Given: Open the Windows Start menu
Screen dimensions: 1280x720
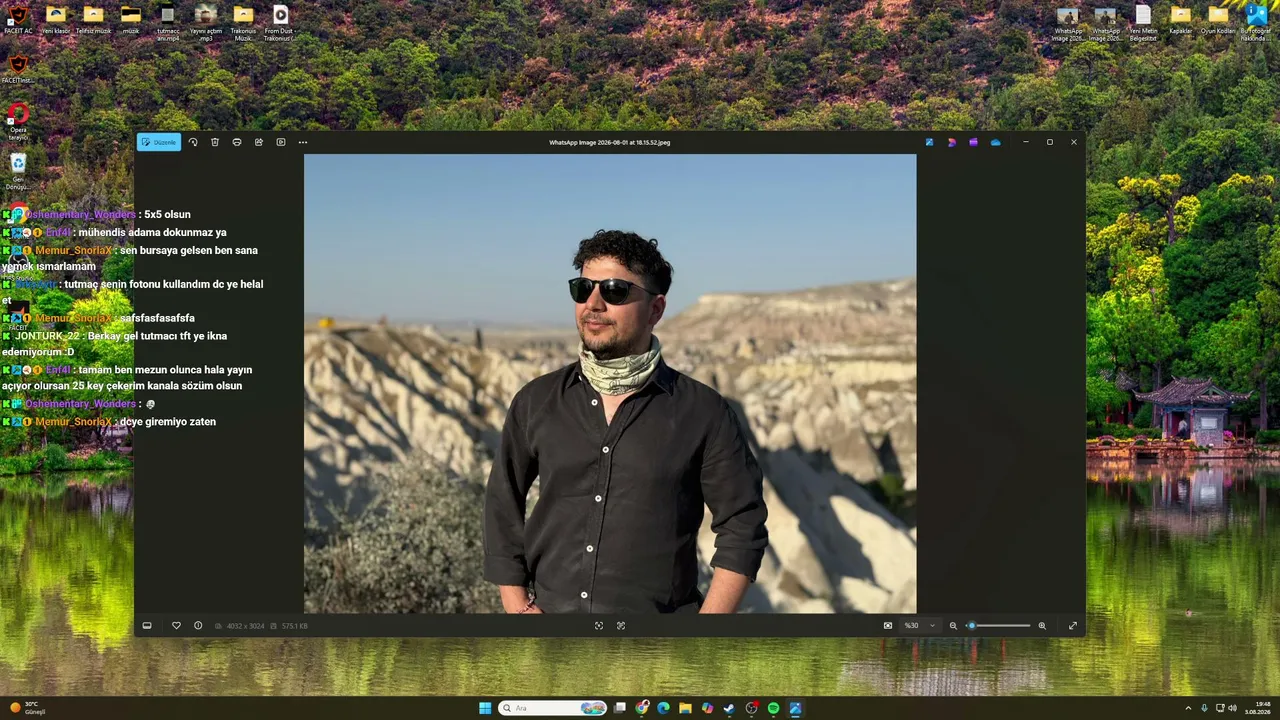Looking at the screenshot, I should [485, 708].
